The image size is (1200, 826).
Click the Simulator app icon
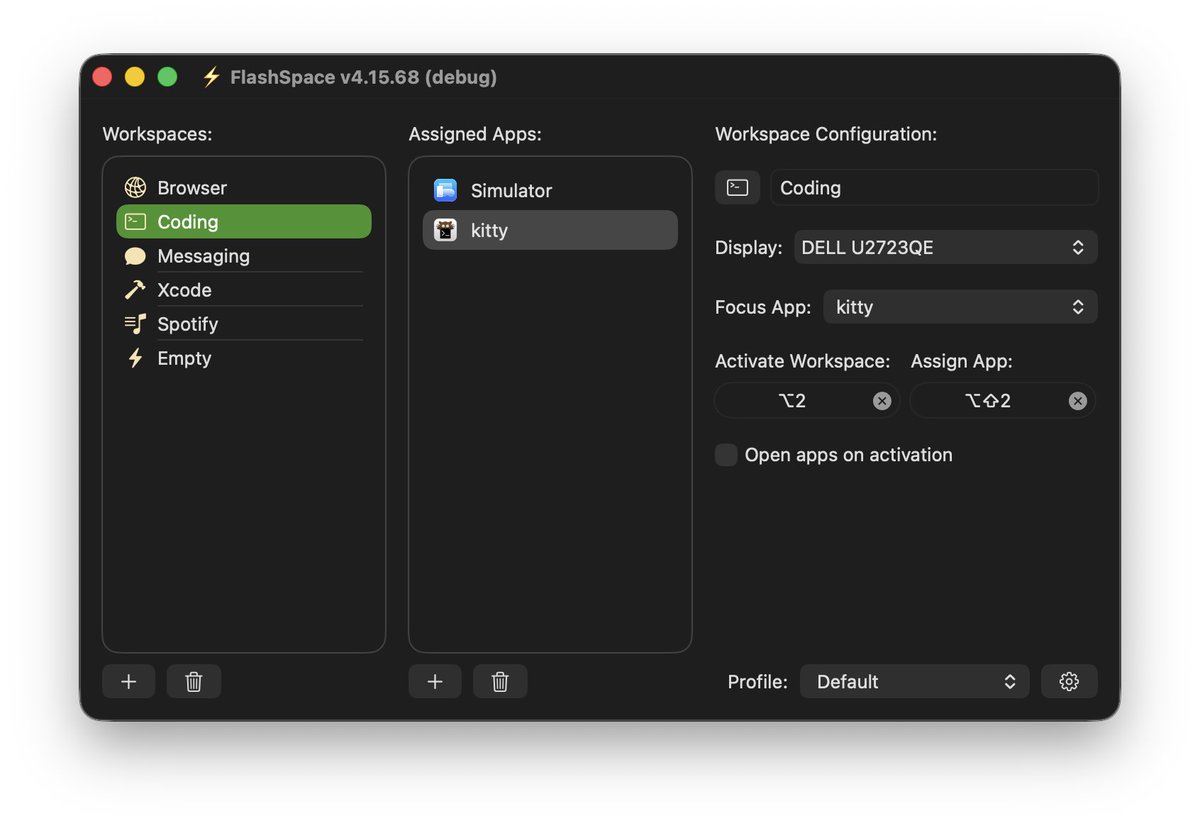445,190
